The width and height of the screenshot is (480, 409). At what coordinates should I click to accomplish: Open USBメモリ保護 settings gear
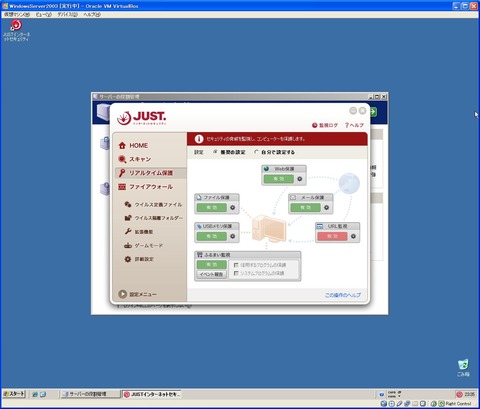(233, 236)
